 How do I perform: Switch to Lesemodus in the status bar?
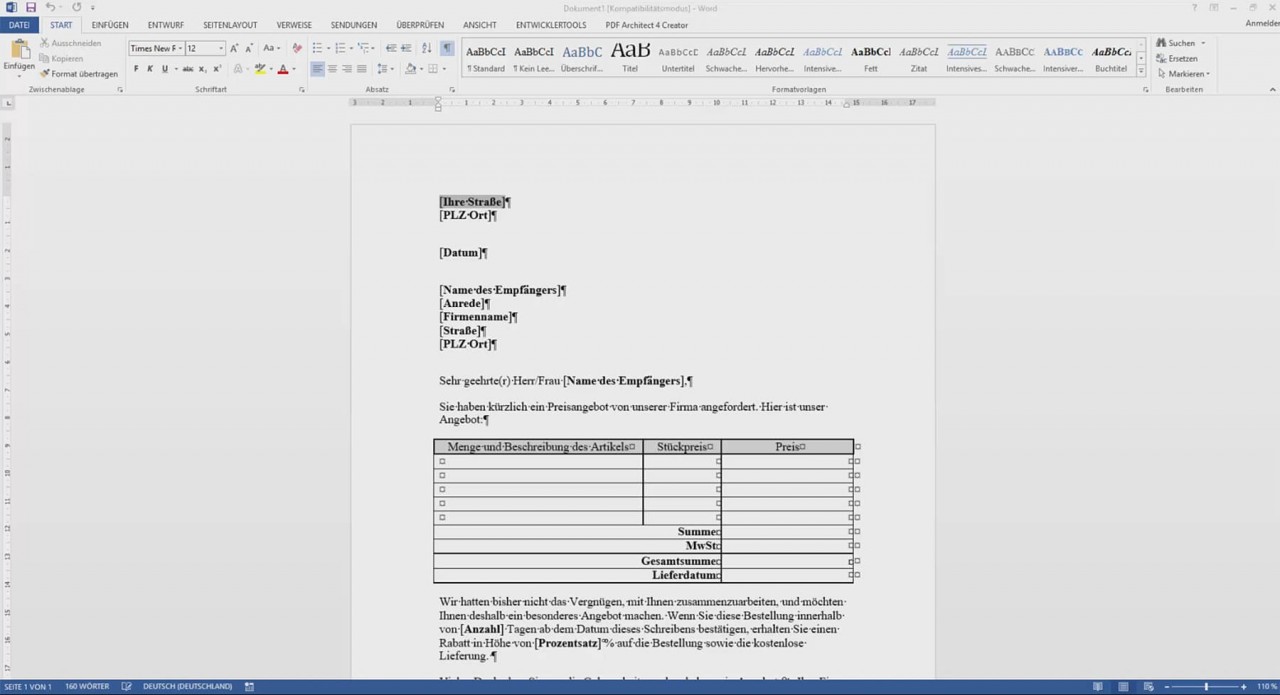point(1098,686)
